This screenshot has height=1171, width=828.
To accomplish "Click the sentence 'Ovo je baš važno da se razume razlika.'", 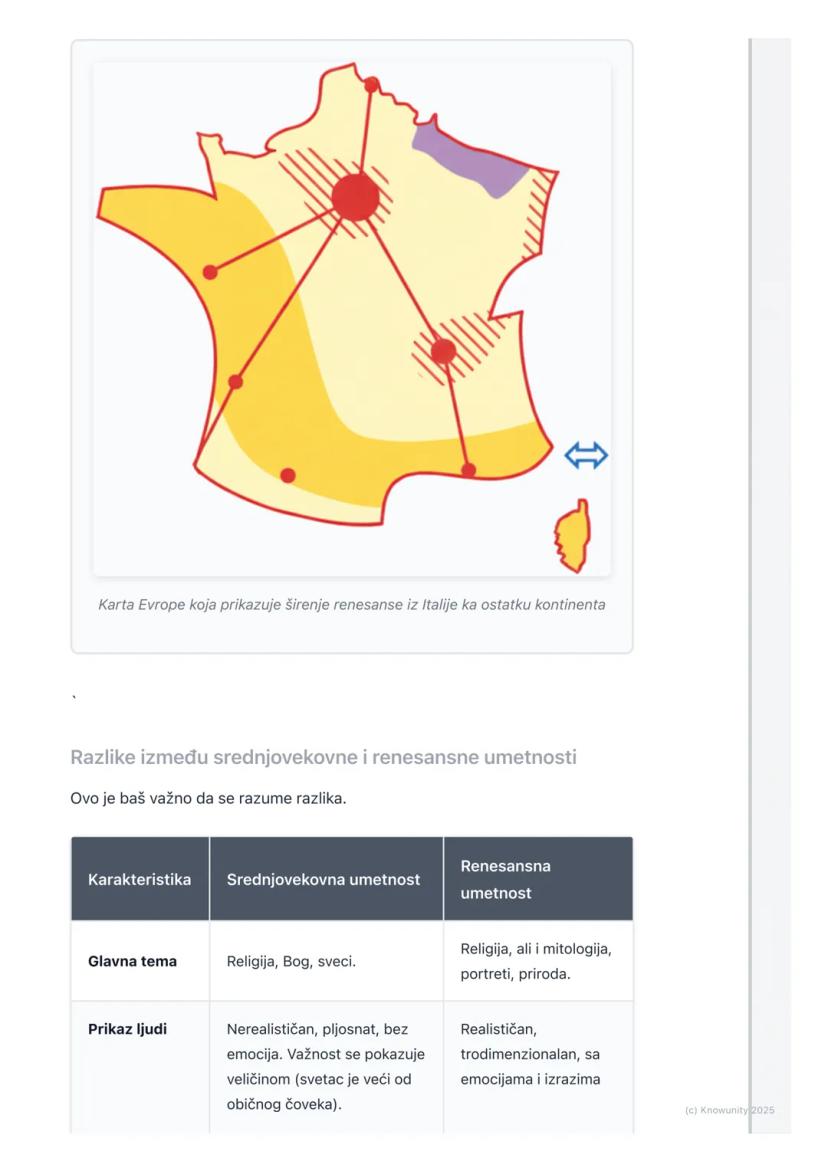I will 208,799.
